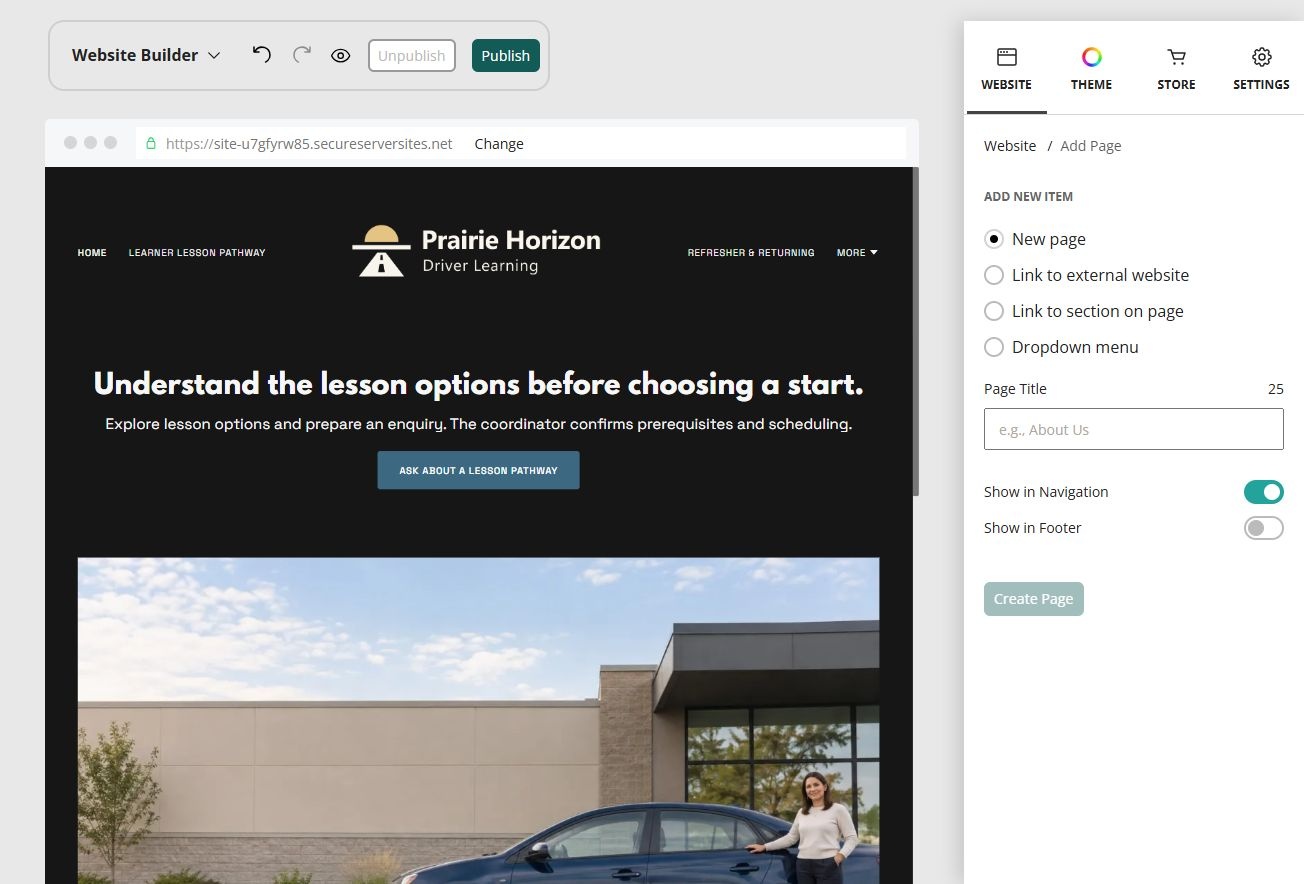Open the Website tab

[1006, 69]
